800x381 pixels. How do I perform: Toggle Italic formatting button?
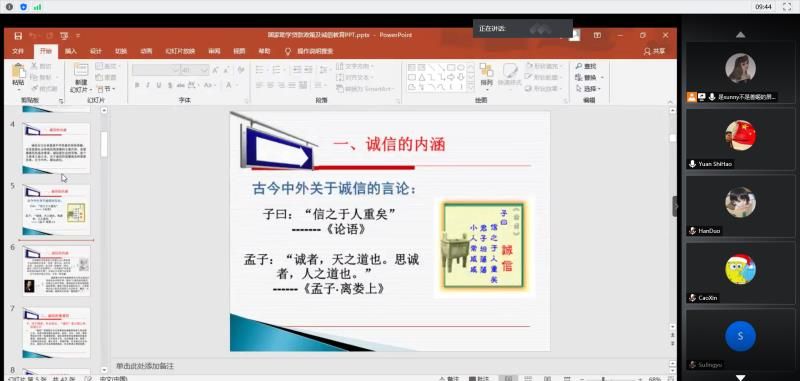tap(147, 85)
